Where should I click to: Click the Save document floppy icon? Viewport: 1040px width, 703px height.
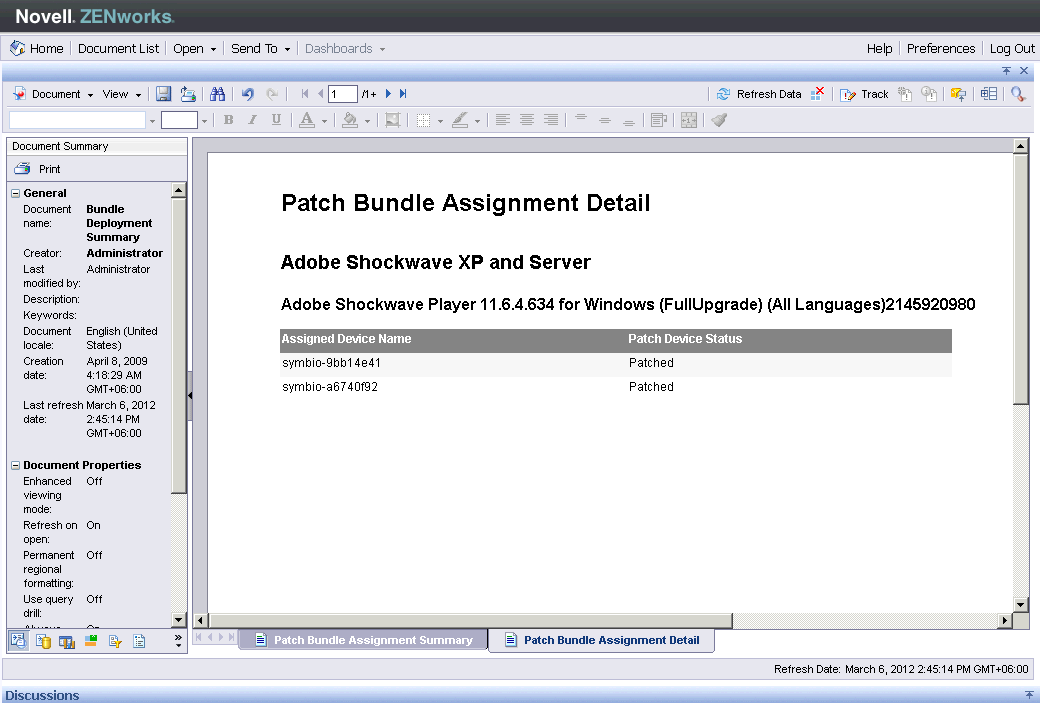(x=163, y=94)
